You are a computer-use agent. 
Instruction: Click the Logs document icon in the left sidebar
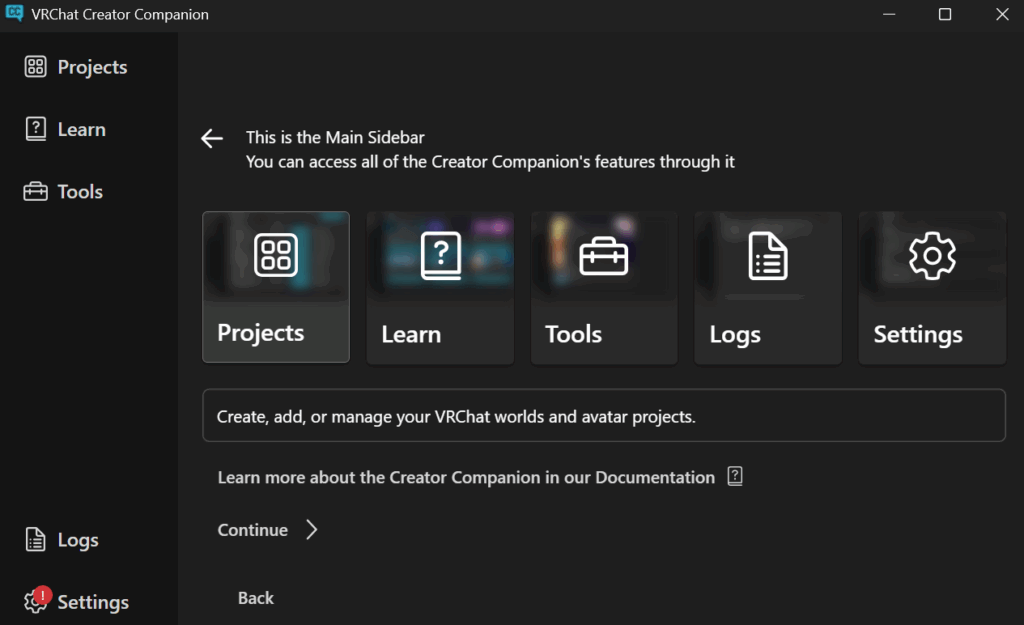coord(36,540)
